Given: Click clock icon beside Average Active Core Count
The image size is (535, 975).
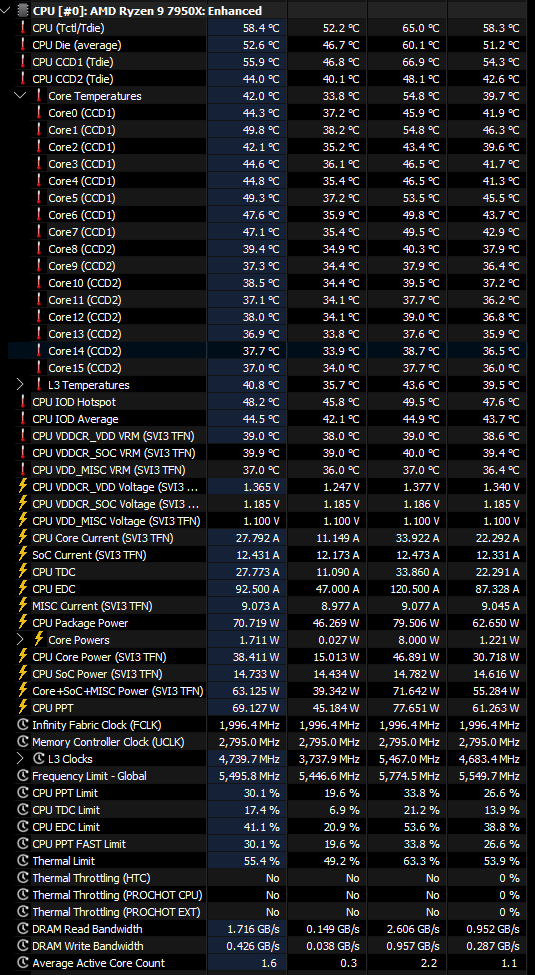Looking at the screenshot, I should 23,963.
